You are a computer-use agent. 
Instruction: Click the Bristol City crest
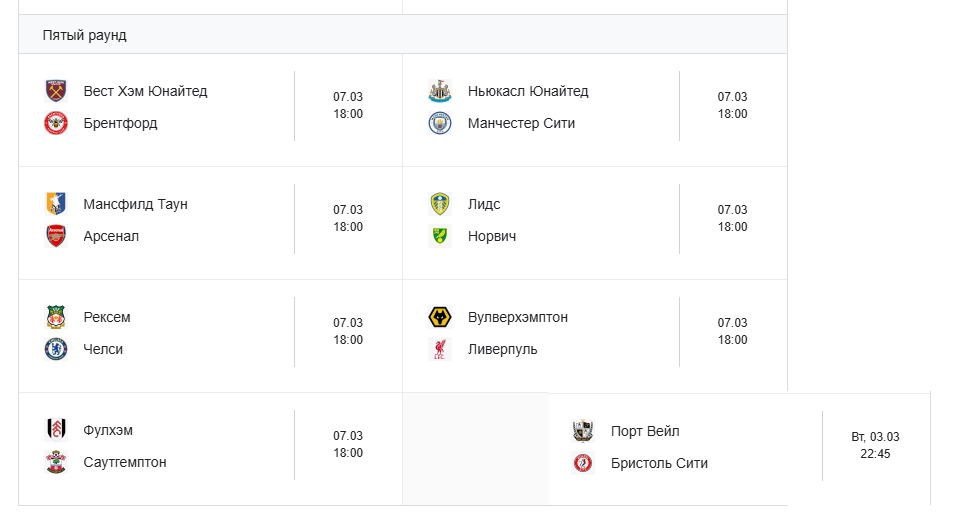tap(583, 463)
